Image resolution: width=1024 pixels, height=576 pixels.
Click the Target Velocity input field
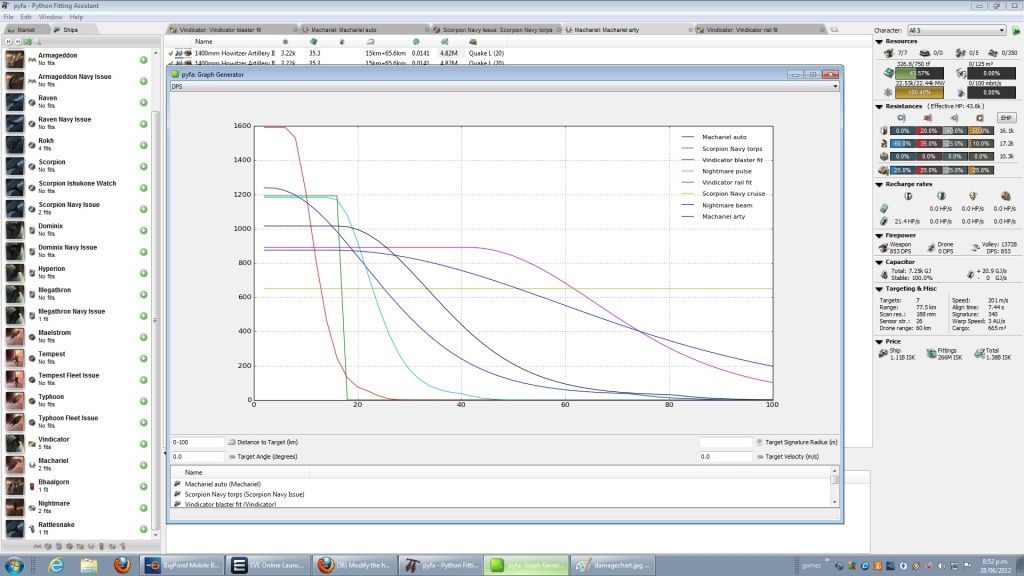pyautogui.click(x=725, y=456)
